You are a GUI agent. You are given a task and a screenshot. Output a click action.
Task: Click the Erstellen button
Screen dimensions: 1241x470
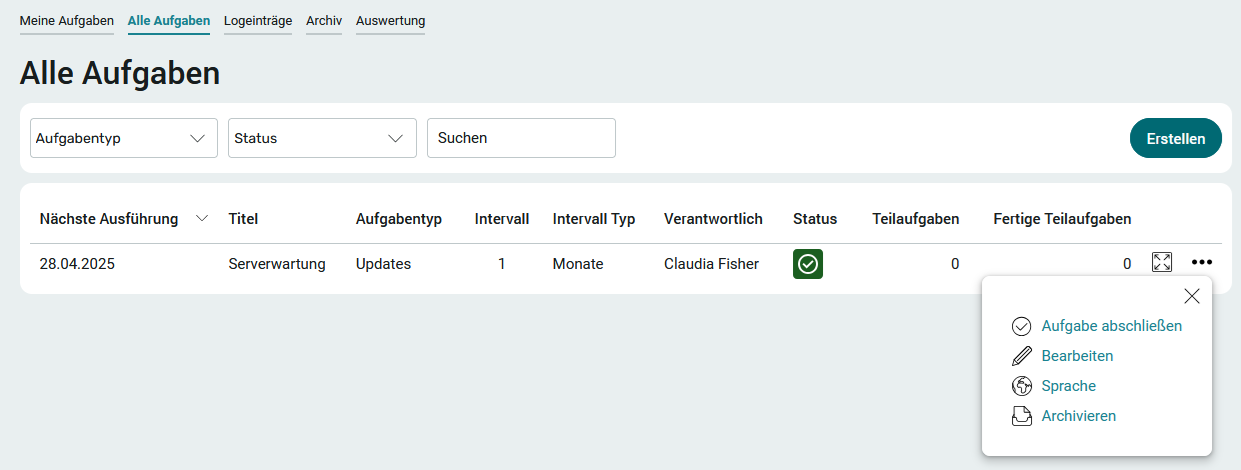[x=1176, y=138]
